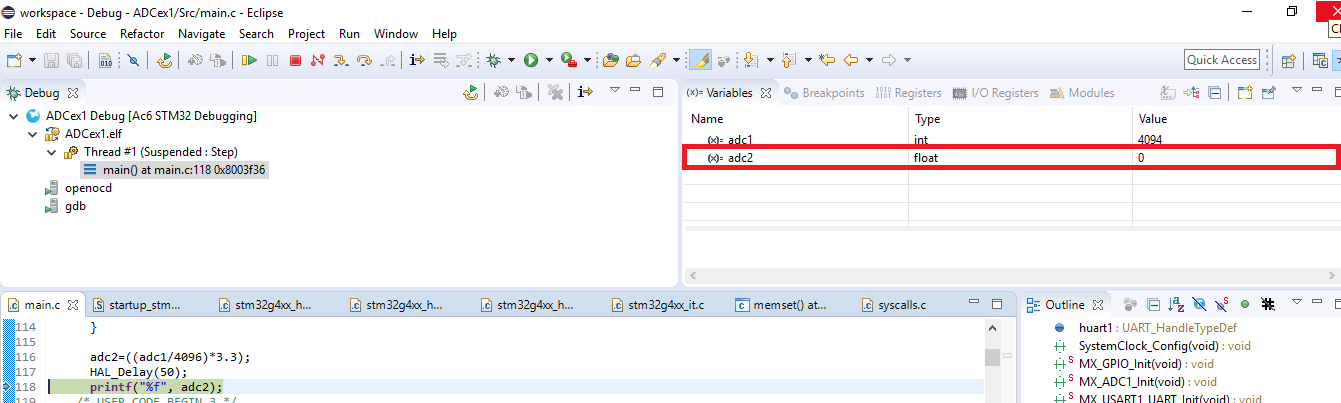Click the Disconnect icon in toolbar
This screenshot has width=1341, height=403.
pyautogui.click(x=318, y=60)
